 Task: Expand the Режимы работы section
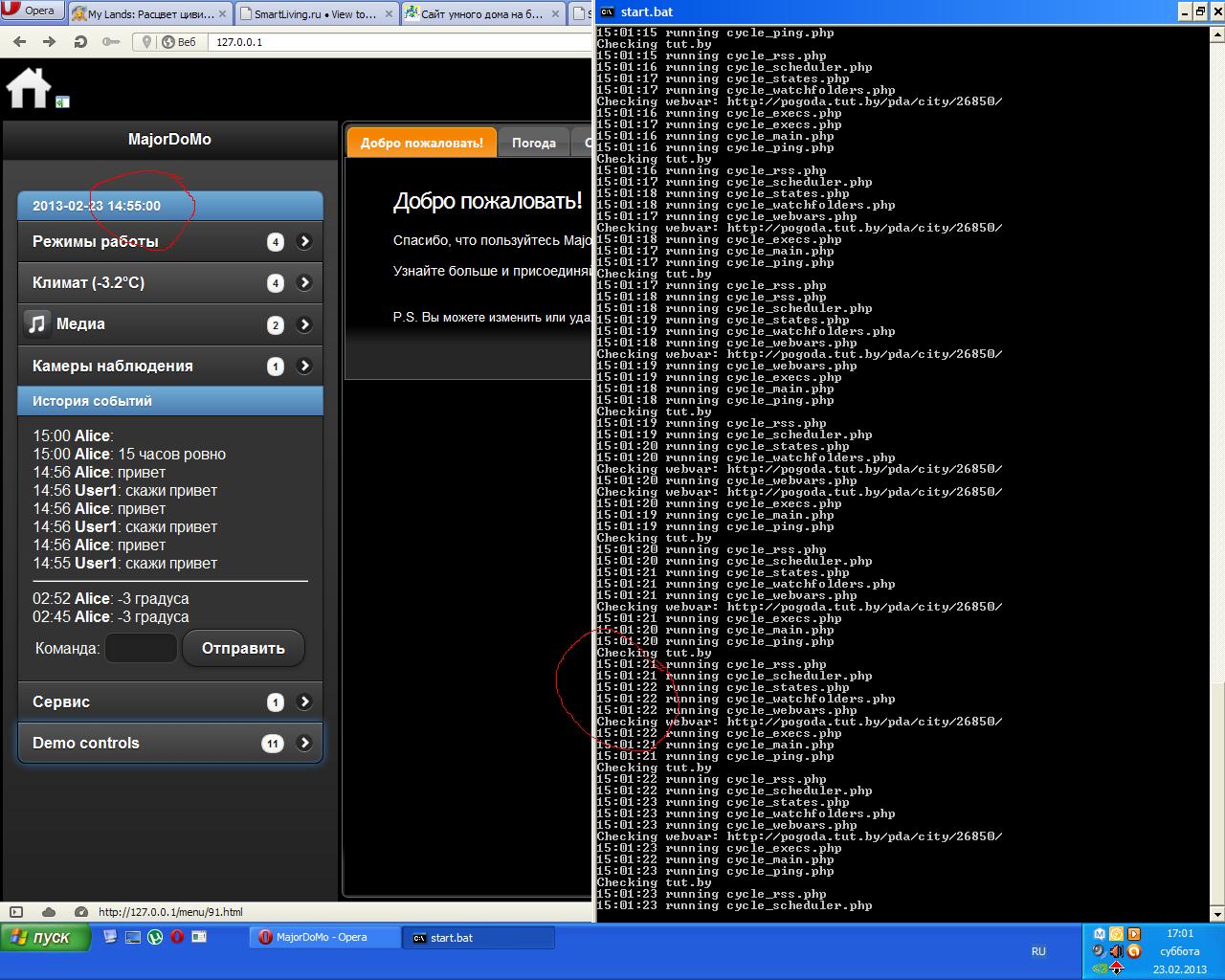[x=304, y=241]
